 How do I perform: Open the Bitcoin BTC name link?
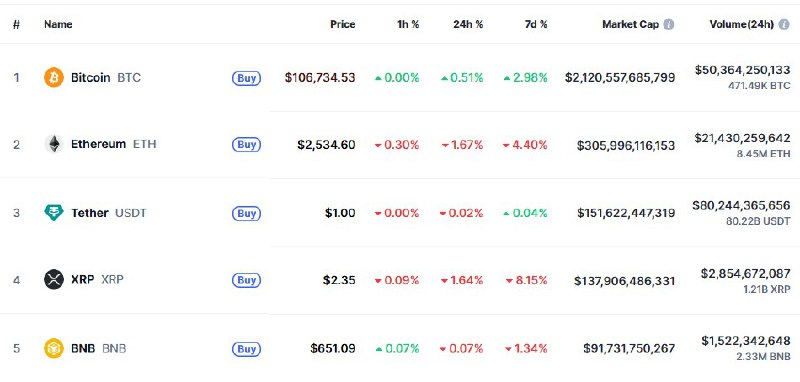(106, 78)
